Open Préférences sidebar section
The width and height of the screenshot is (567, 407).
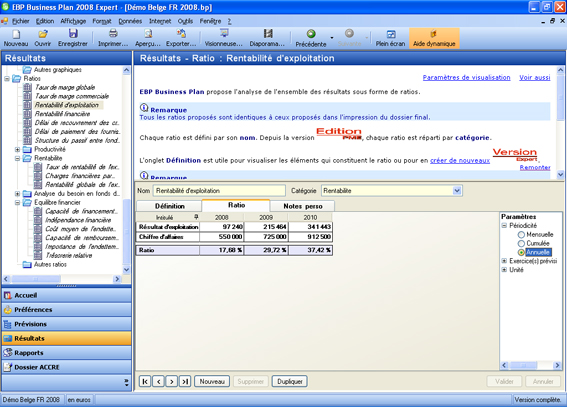[67, 310]
